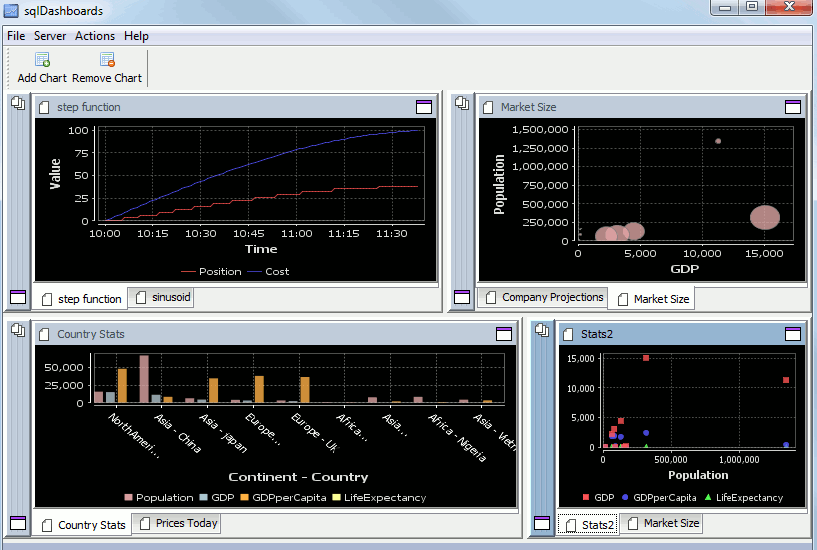Image resolution: width=817 pixels, height=550 pixels.
Task: Click the Country Stats panel title text
Action: [91, 334]
